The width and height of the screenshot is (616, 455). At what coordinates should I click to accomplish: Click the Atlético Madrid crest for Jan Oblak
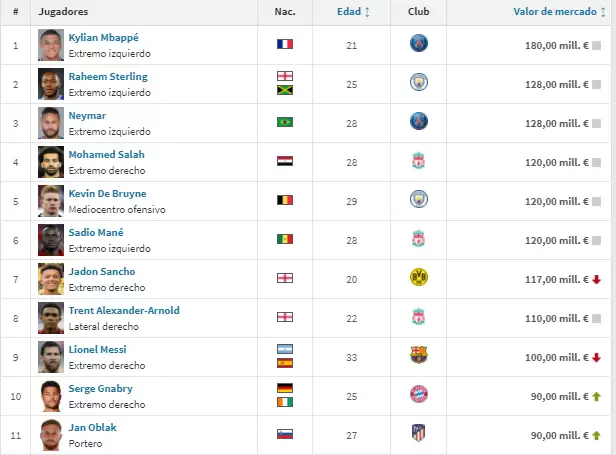(418, 435)
